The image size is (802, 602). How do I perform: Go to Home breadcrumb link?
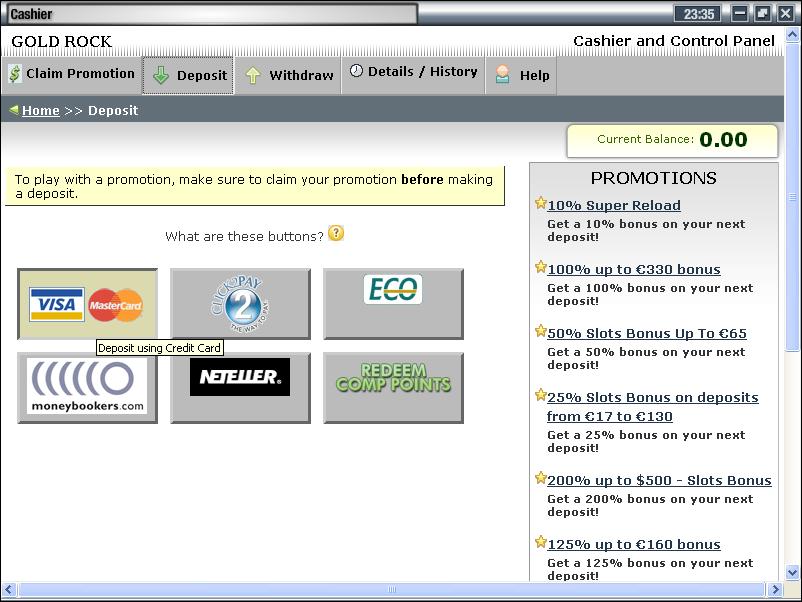[41, 111]
